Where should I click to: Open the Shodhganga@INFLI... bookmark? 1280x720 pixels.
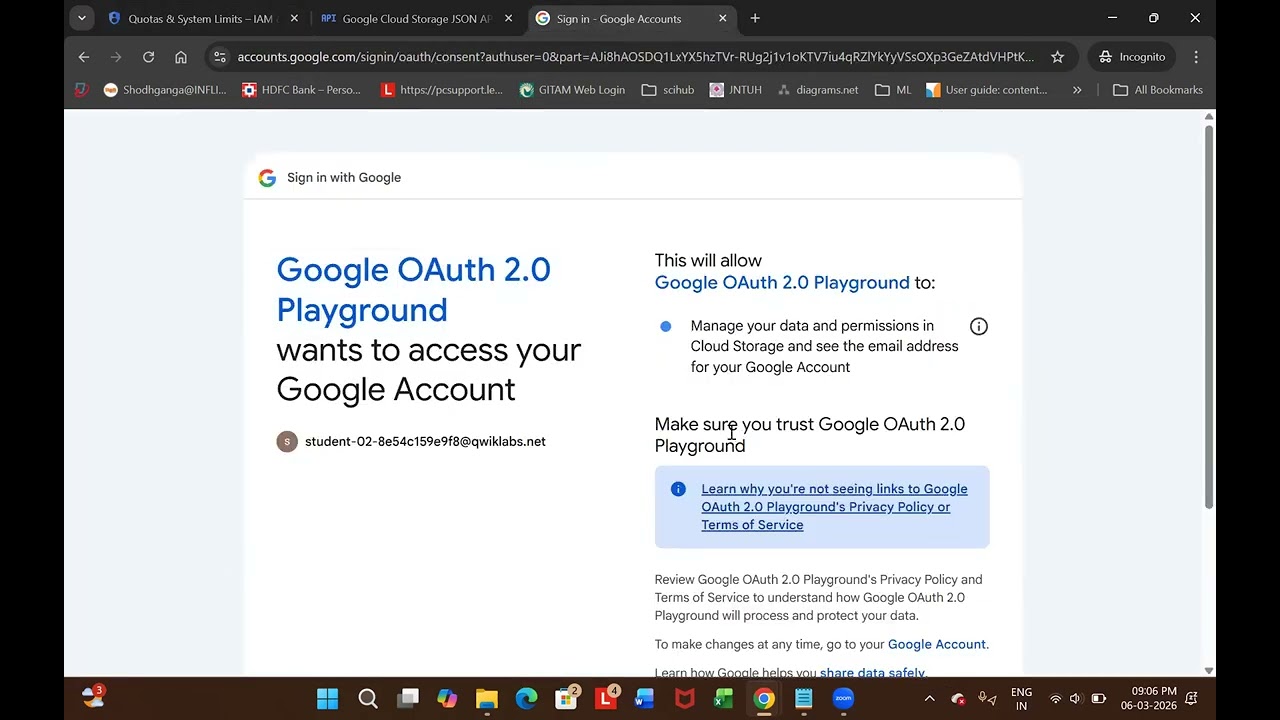(165, 90)
